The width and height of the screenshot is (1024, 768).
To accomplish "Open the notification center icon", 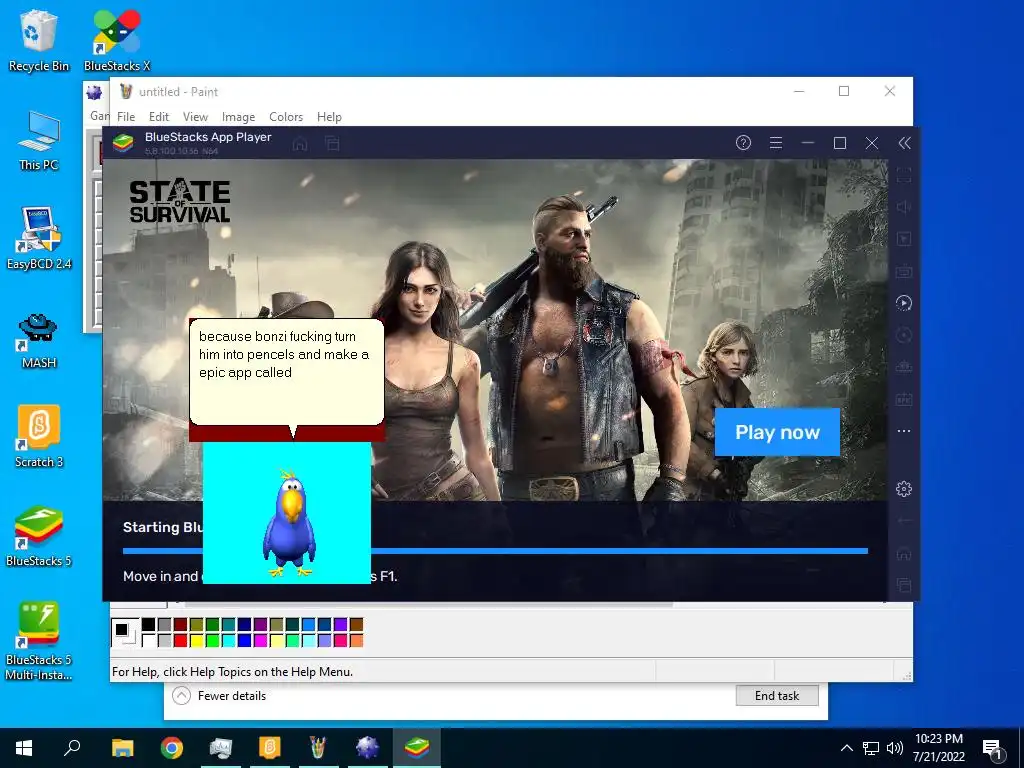I will (993, 749).
